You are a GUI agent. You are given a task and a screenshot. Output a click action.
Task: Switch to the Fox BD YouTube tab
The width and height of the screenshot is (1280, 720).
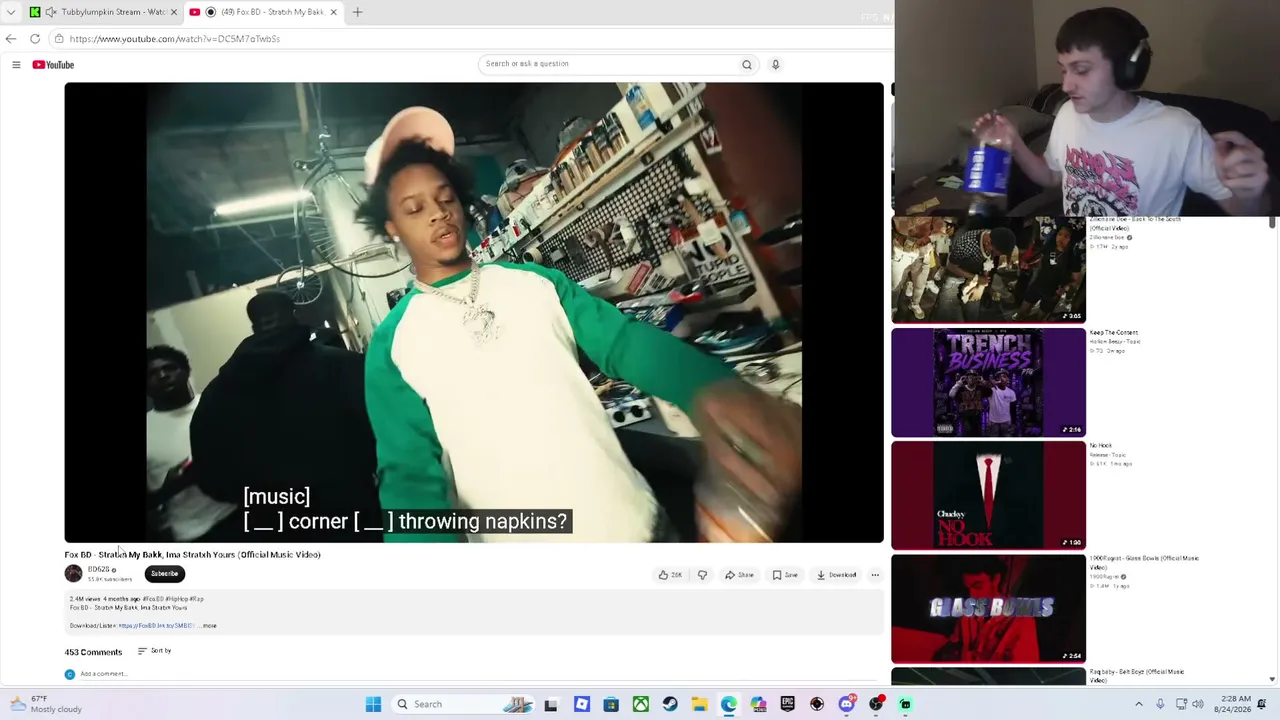click(264, 12)
